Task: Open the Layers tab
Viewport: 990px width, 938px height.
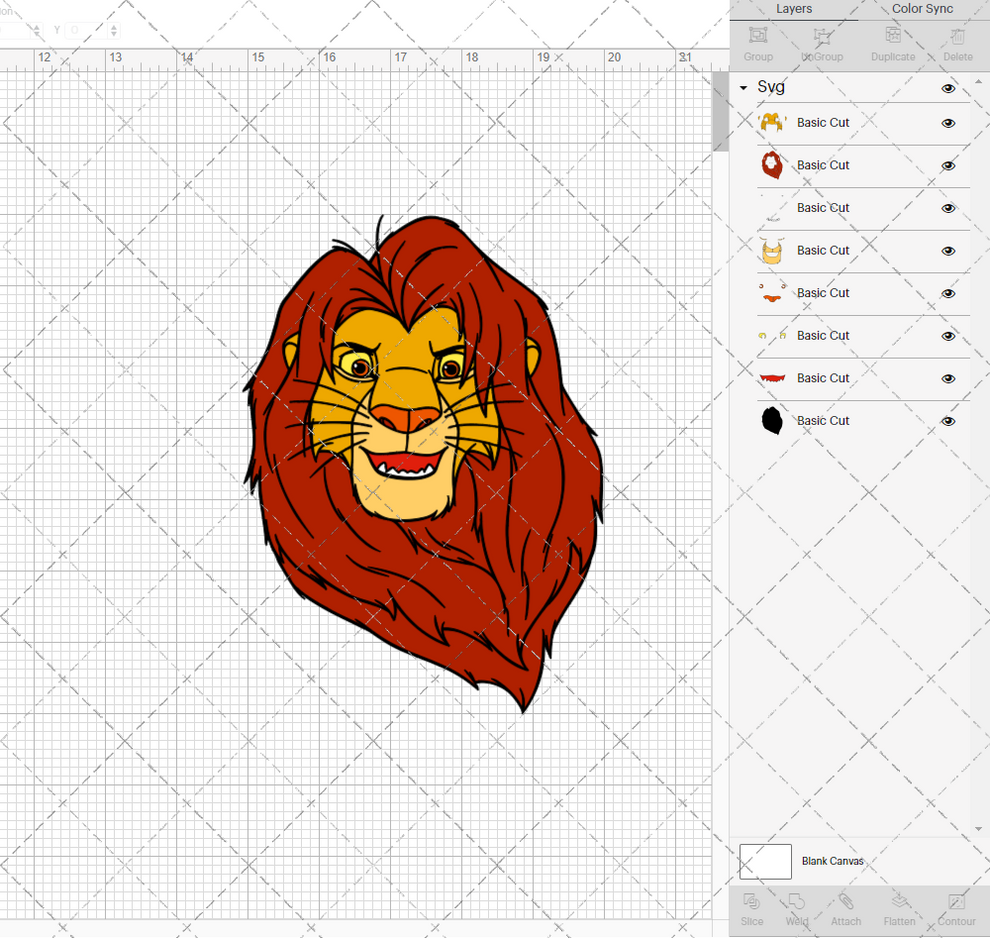Action: 793,9
